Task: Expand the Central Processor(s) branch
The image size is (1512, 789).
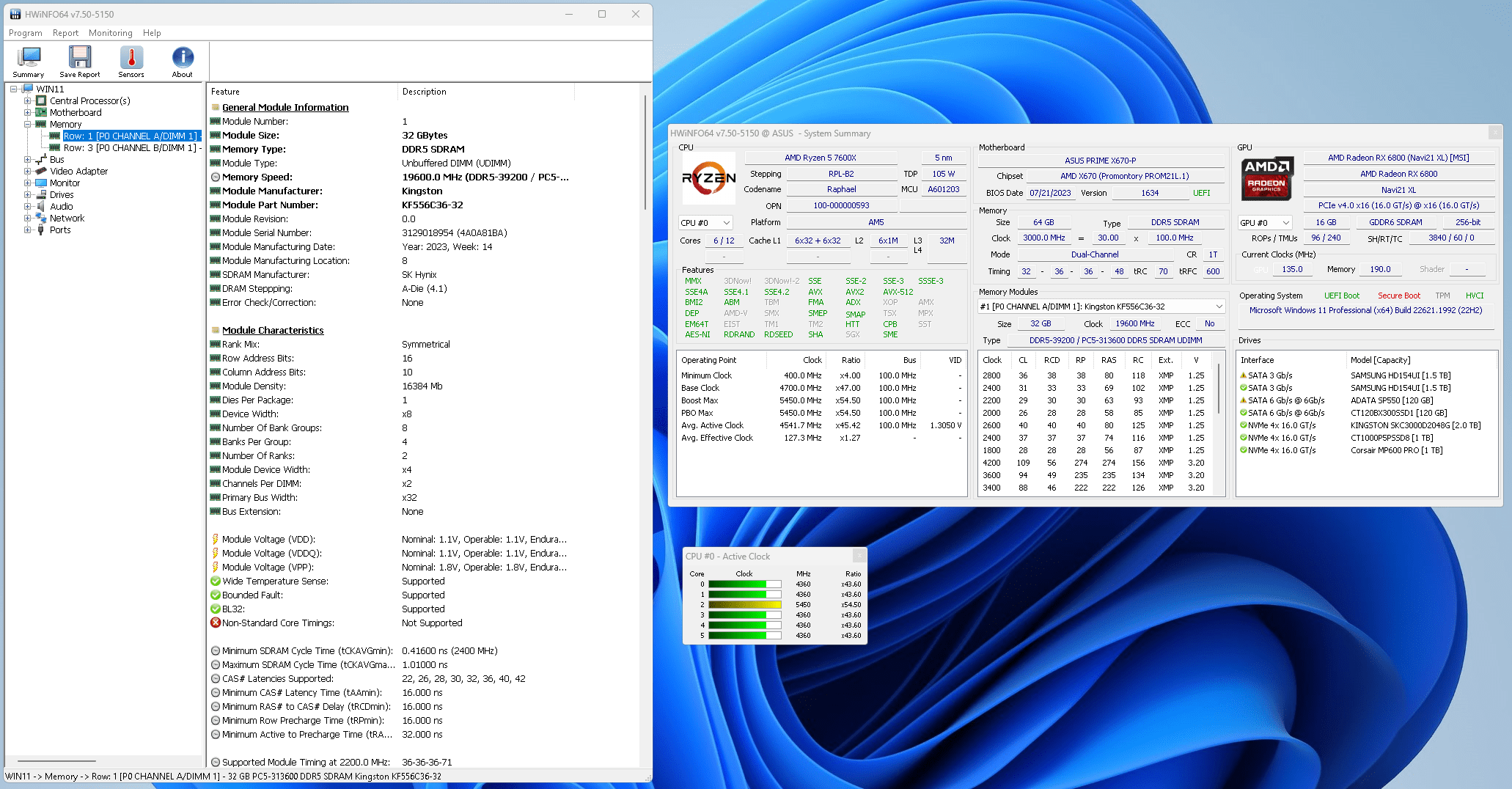Action: tap(28, 100)
